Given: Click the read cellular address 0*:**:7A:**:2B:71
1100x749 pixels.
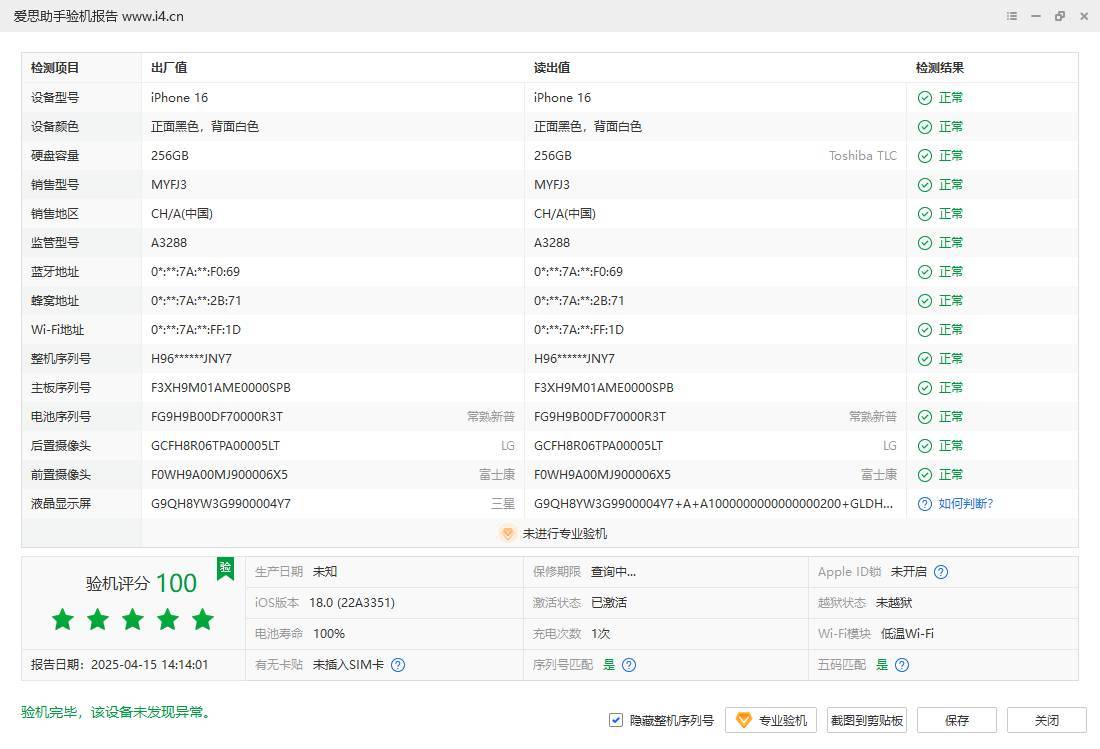Looking at the screenshot, I should click(x=579, y=301).
